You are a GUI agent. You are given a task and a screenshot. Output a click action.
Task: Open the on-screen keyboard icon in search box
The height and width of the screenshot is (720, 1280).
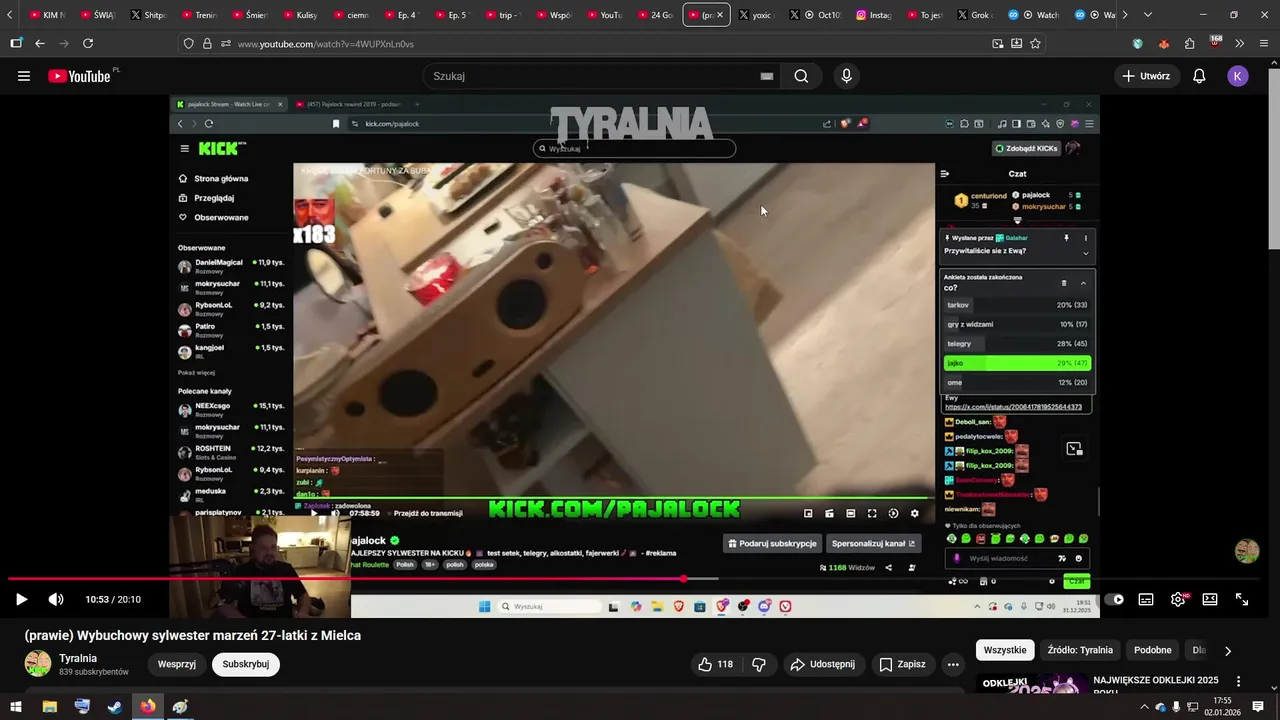pyautogui.click(x=767, y=76)
